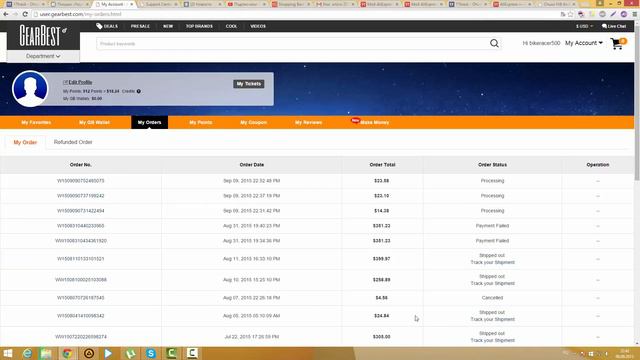Click the GearBest logo
This screenshot has width=640, height=360.
42,36
